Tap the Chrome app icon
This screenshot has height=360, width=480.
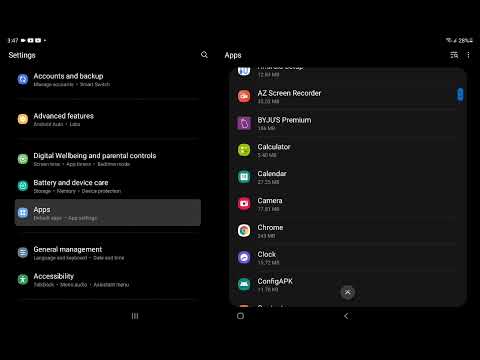(244, 231)
